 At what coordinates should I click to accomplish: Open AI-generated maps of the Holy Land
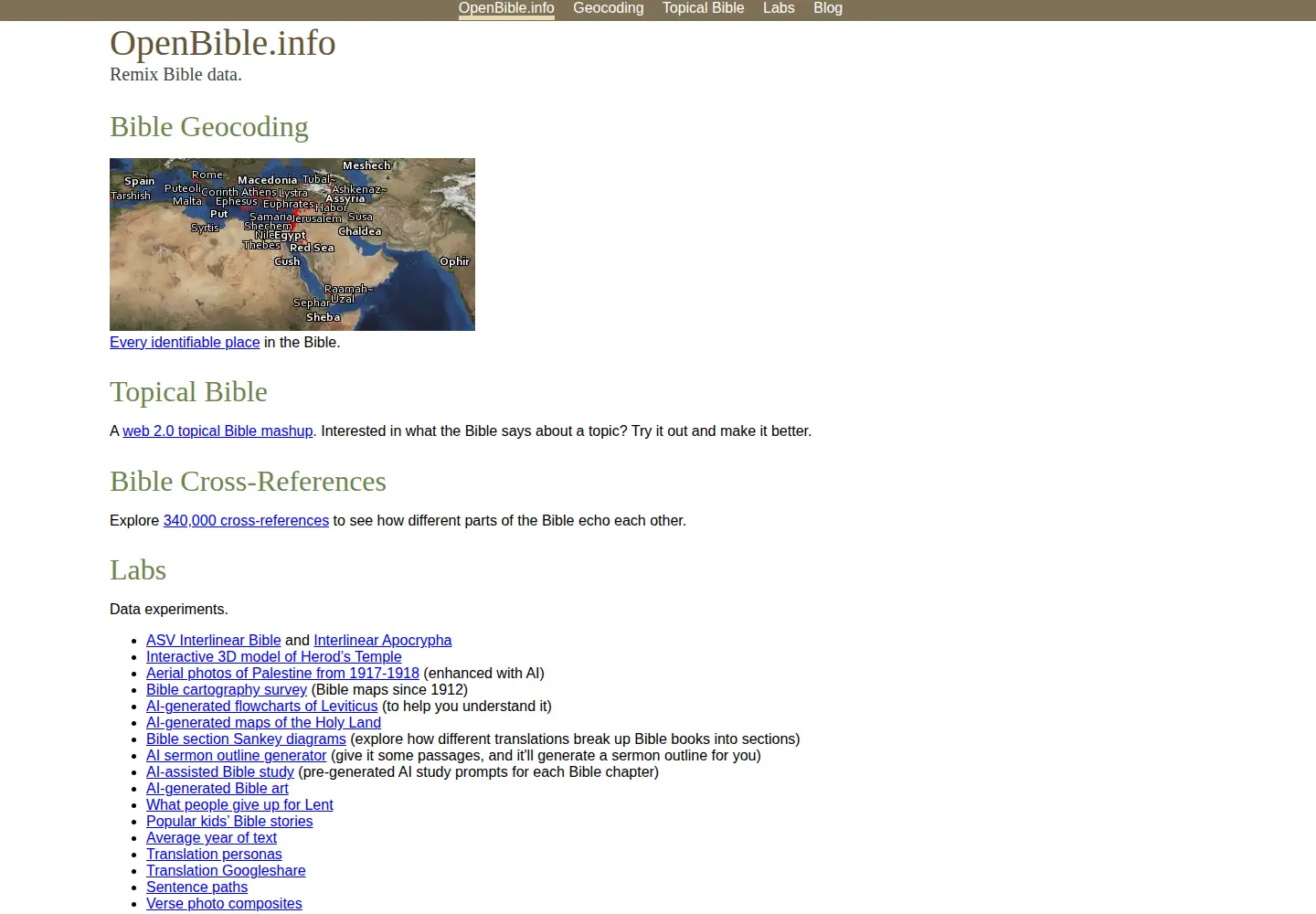(x=263, y=722)
